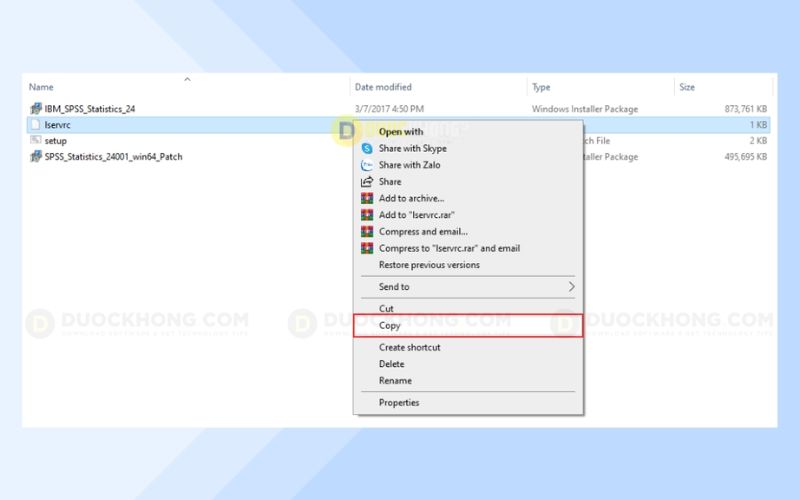Click the 873,761 KB size value
The width and height of the screenshot is (800, 500).
click(745, 109)
